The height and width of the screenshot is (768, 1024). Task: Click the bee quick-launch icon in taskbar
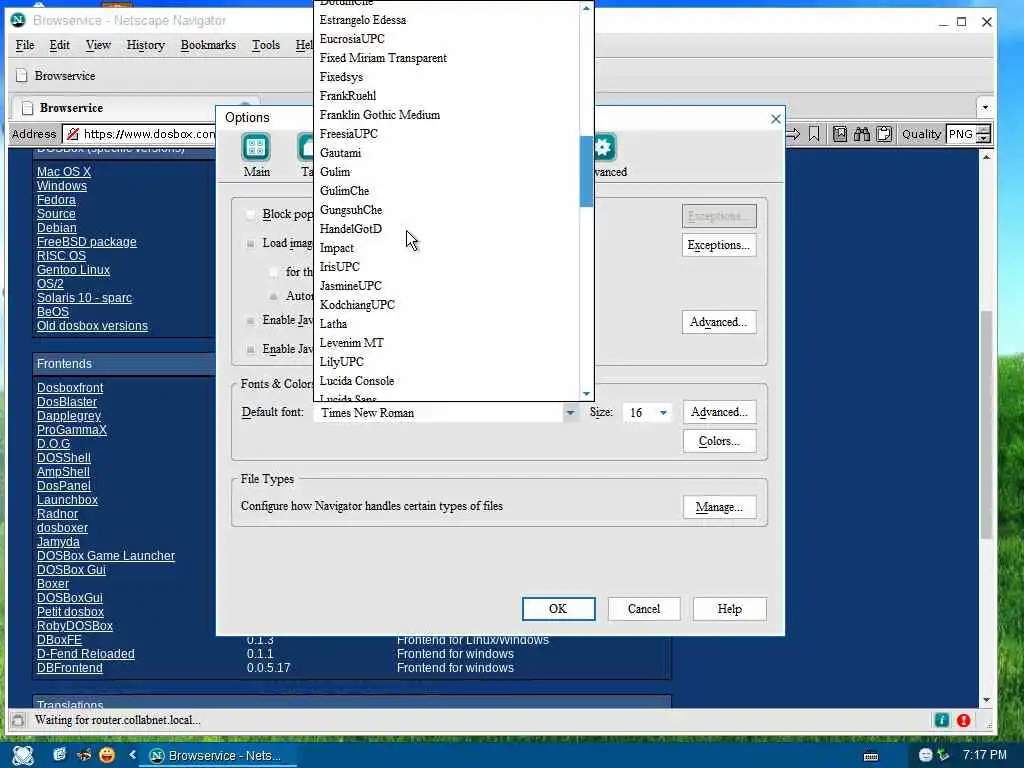pyautogui.click(x=84, y=755)
